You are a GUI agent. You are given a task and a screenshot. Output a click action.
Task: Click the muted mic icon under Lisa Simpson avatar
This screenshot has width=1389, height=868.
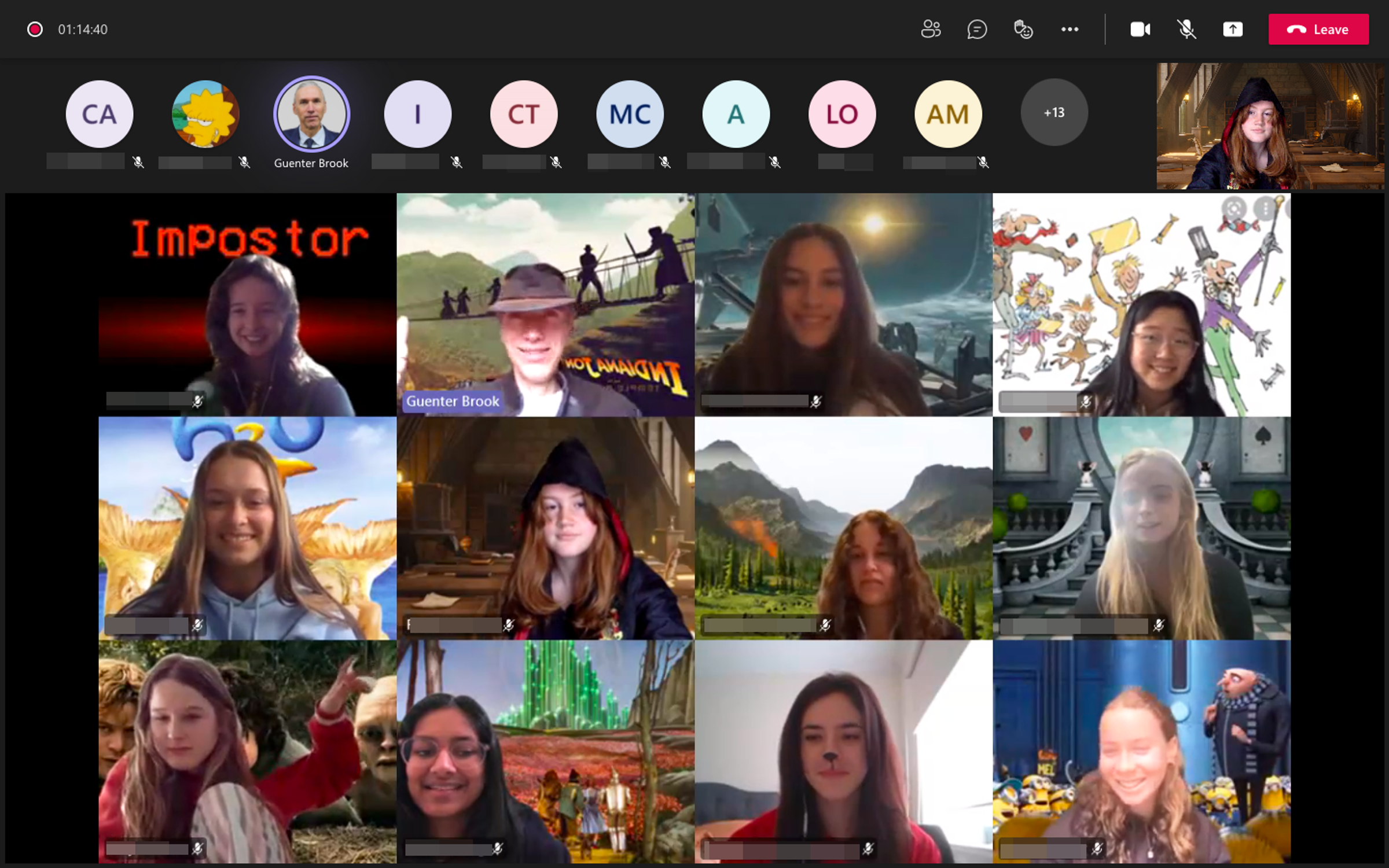tap(245, 162)
